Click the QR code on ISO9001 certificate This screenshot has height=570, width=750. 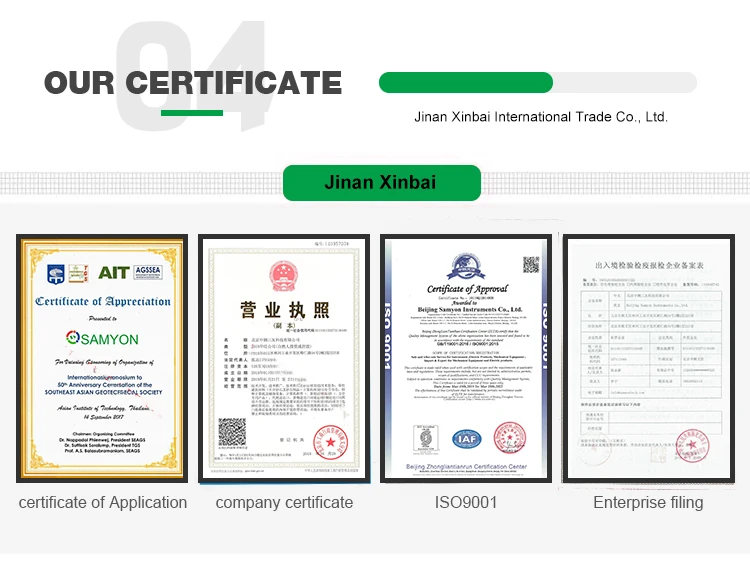(531, 264)
